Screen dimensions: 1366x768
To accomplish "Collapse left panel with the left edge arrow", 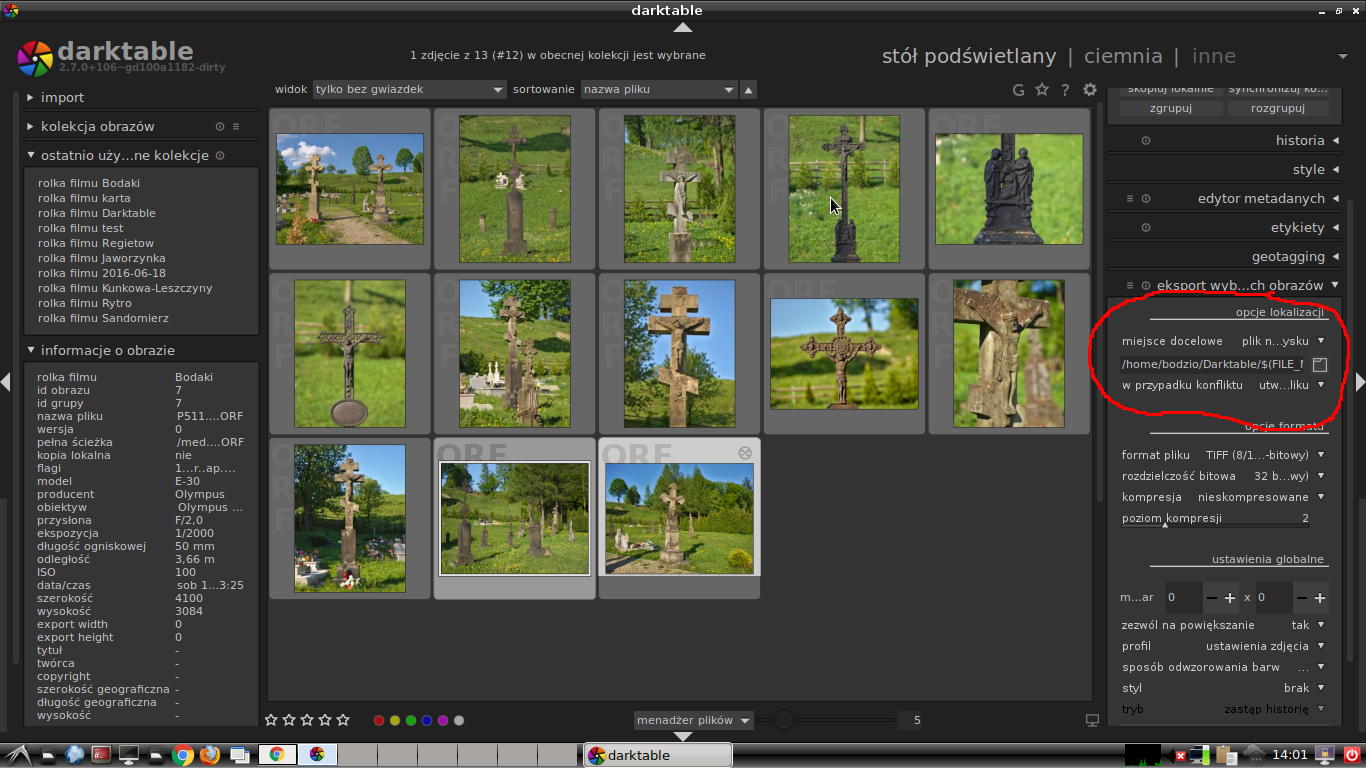I will (6, 381).
